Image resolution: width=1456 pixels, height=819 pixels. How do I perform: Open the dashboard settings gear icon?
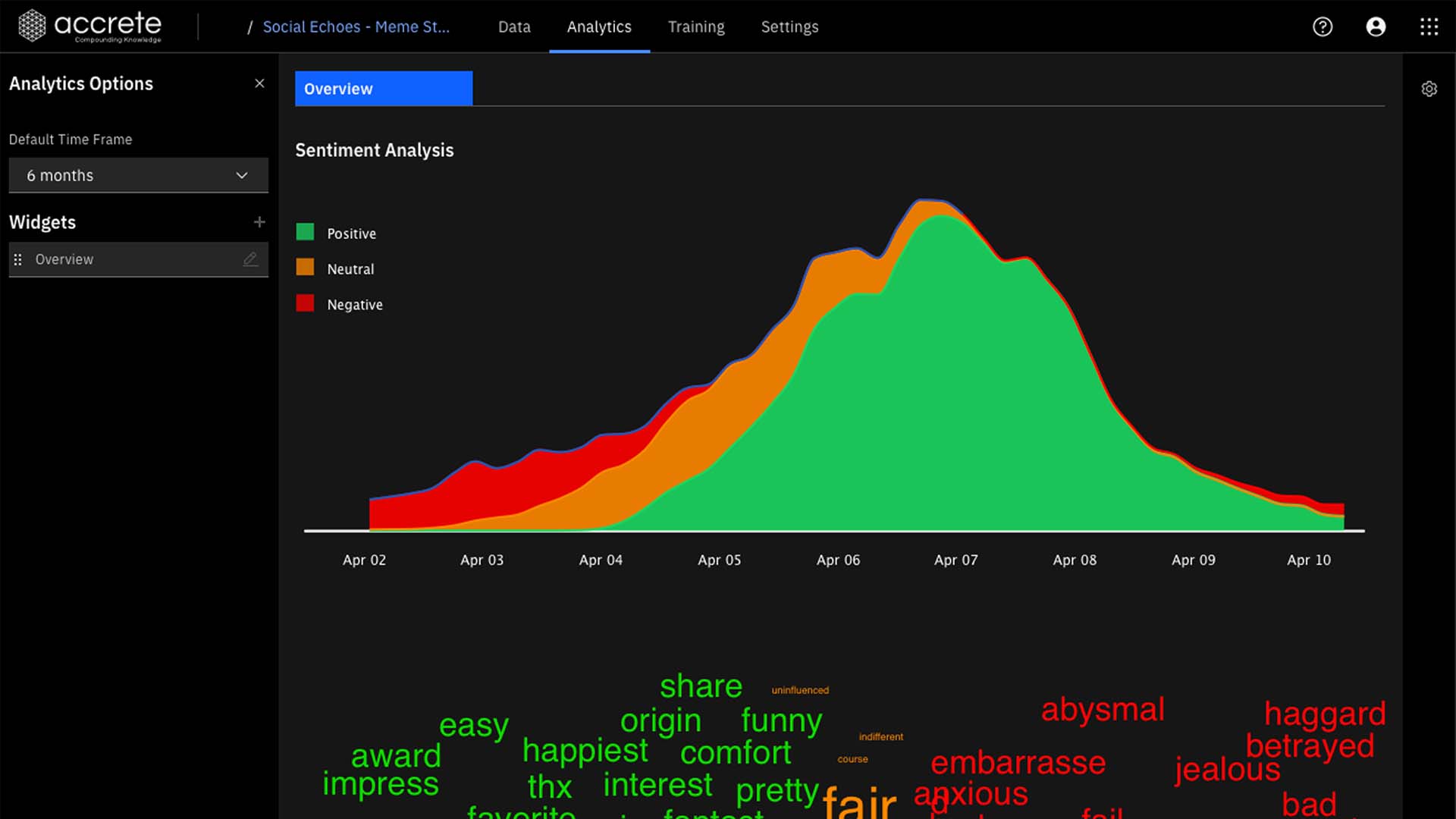tap(1429, 89)
